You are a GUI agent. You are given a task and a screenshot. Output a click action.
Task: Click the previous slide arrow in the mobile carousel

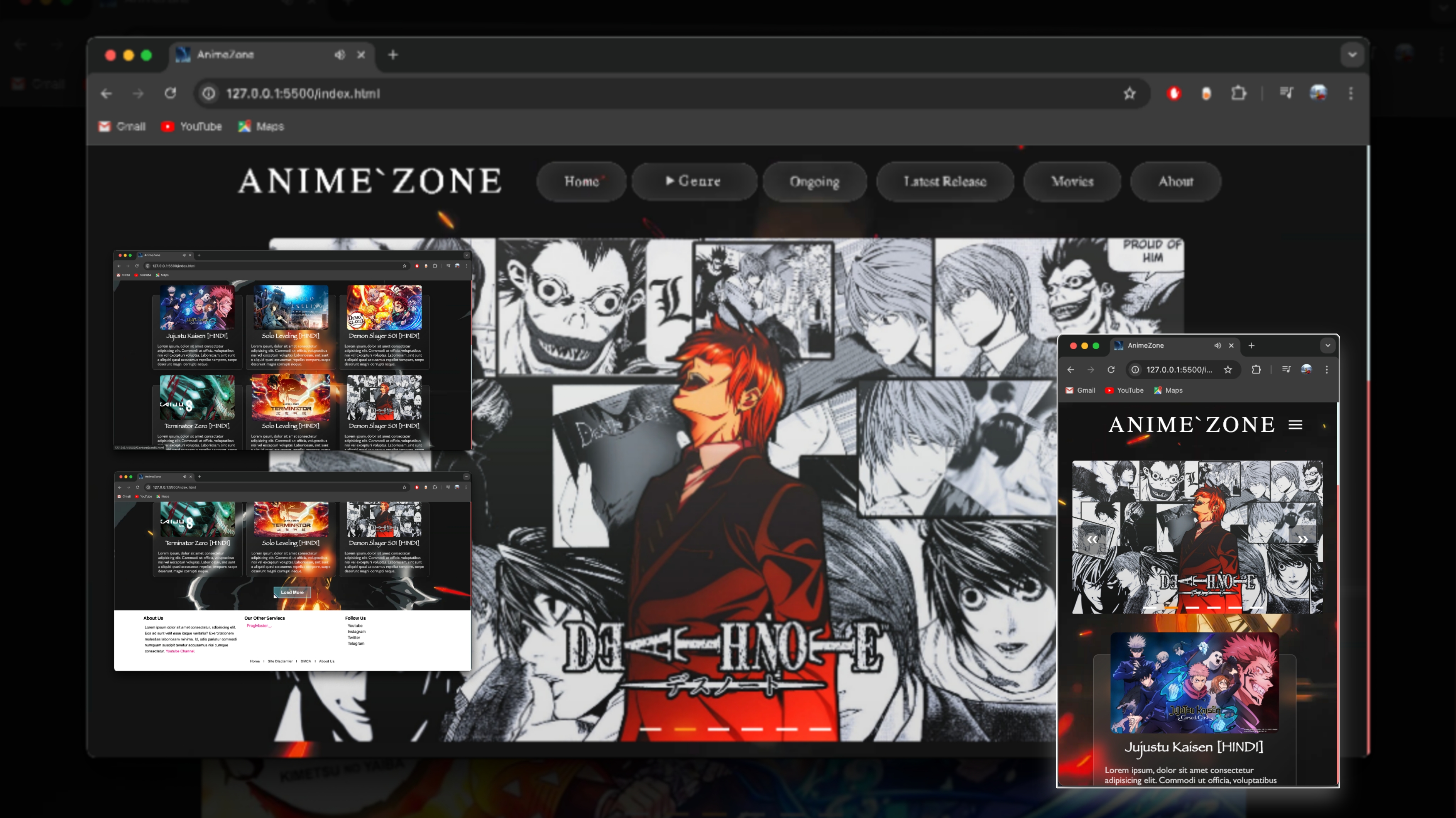(1092, 539)
